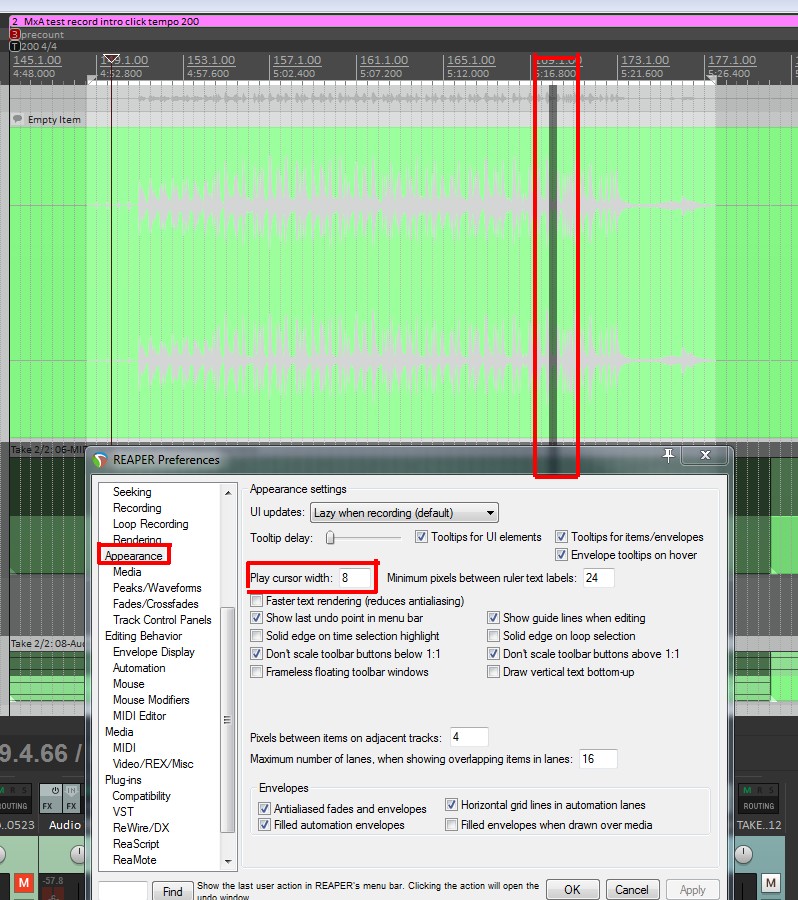Open the UI updates dropdown
Image resolution: width=798 pixels, height=900 pixels.
[x=403, y=513]
